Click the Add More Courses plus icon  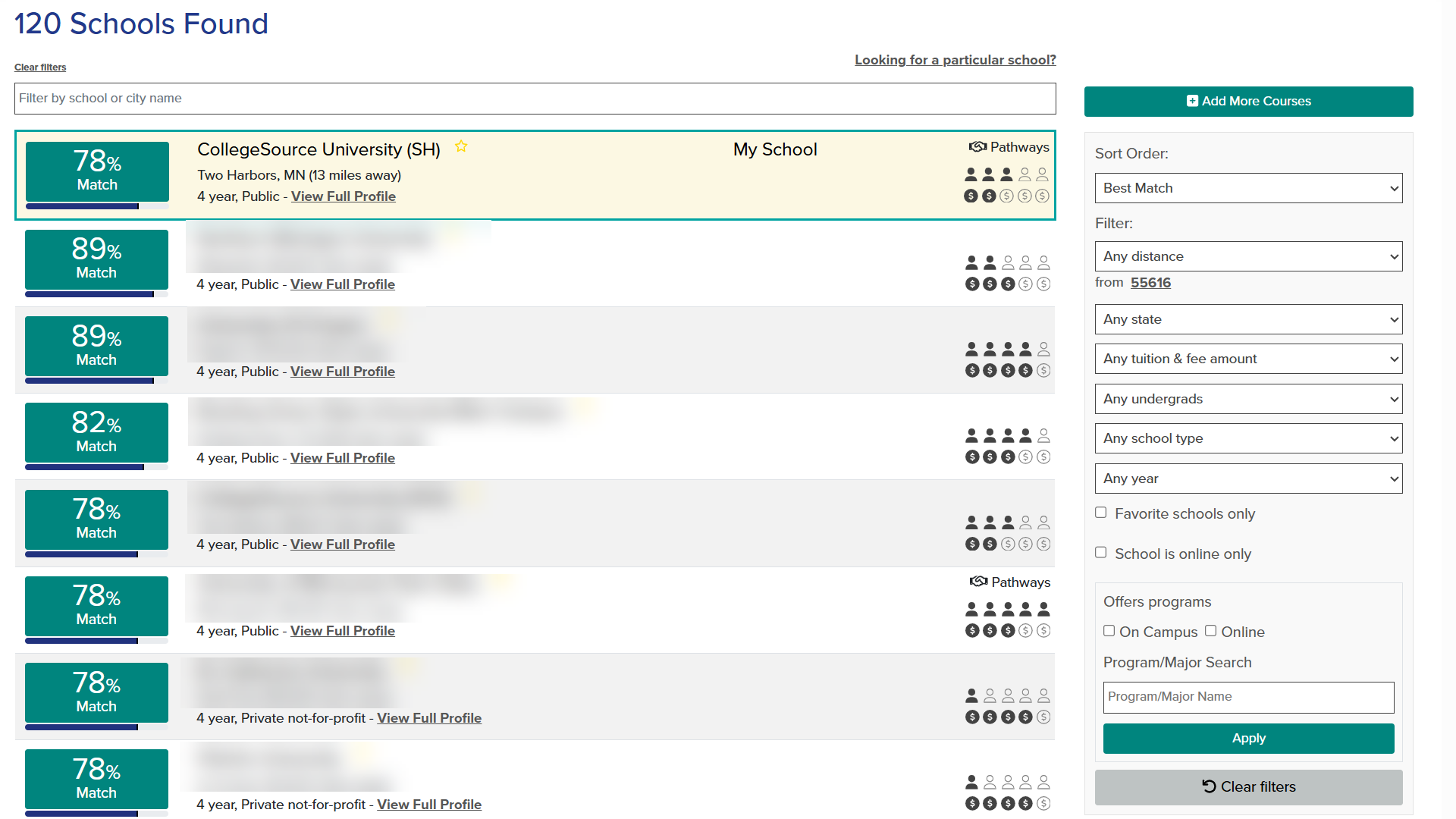point(1192,100)
